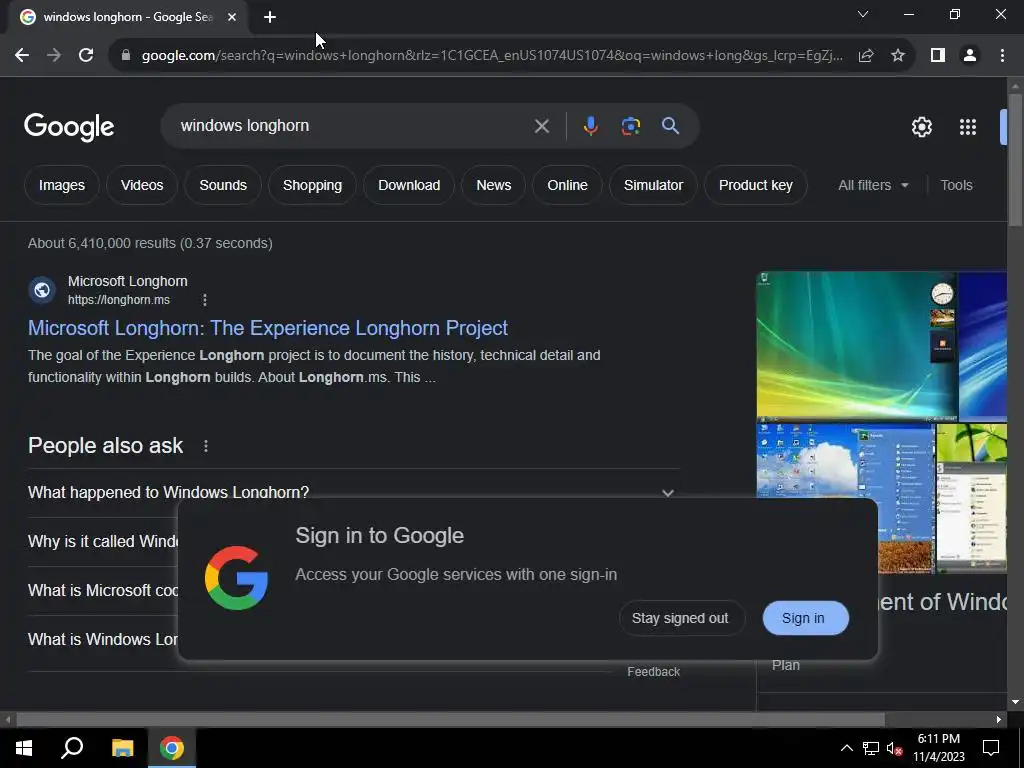Open Google quick settings gear
This screenshot has height=768, width=1024.
(x=921, y=127)
